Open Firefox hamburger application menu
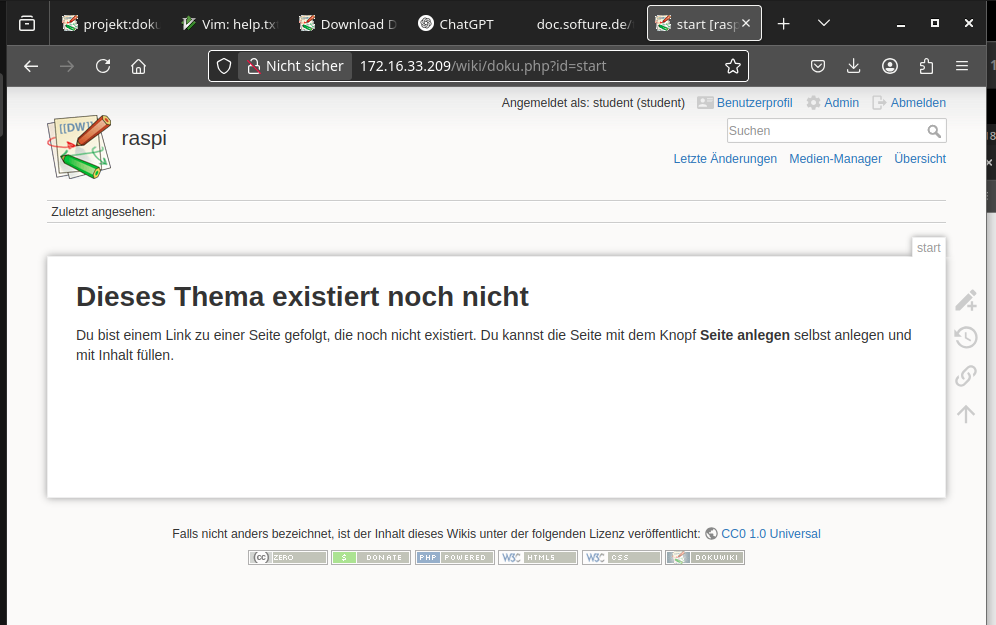Image resolution: width=996 pixels, height=625 pixels. pyautogui.click(x=961, y=66)
